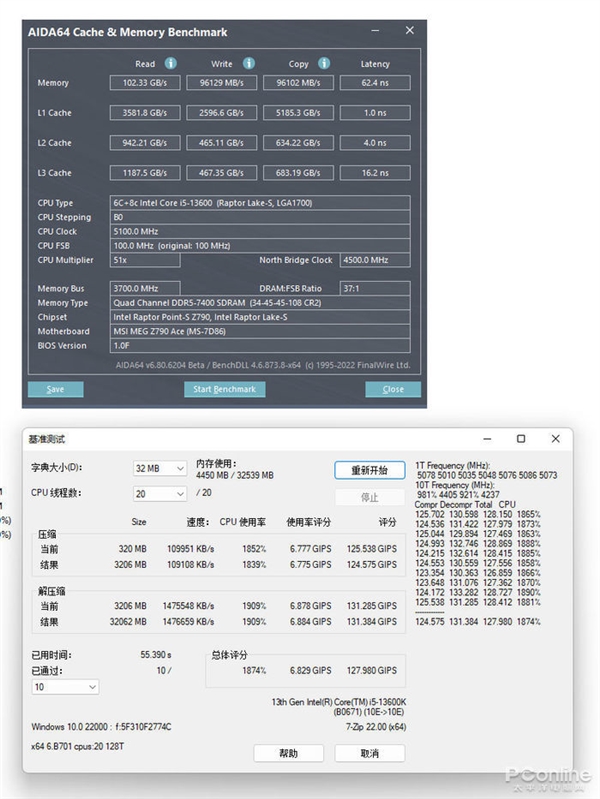Minimize the 7-Zip benchmark window
600x799 pixels.
click(x=487, y=439)
